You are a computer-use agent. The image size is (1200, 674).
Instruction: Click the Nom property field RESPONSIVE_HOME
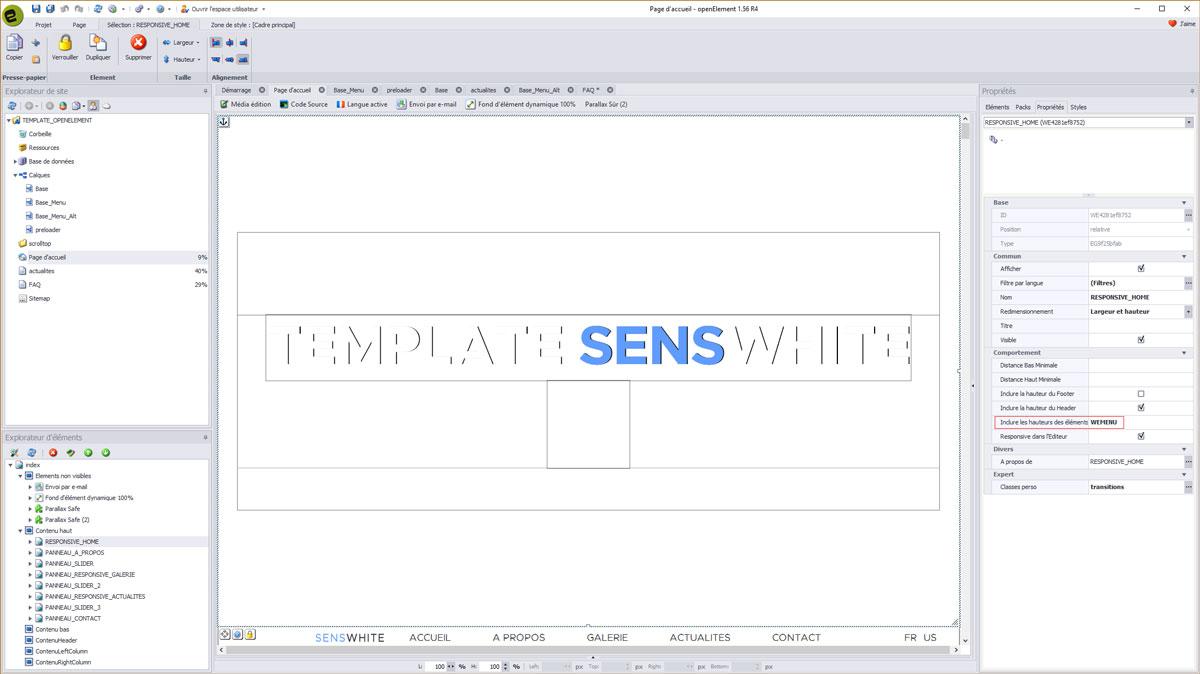pos(1135,297)
